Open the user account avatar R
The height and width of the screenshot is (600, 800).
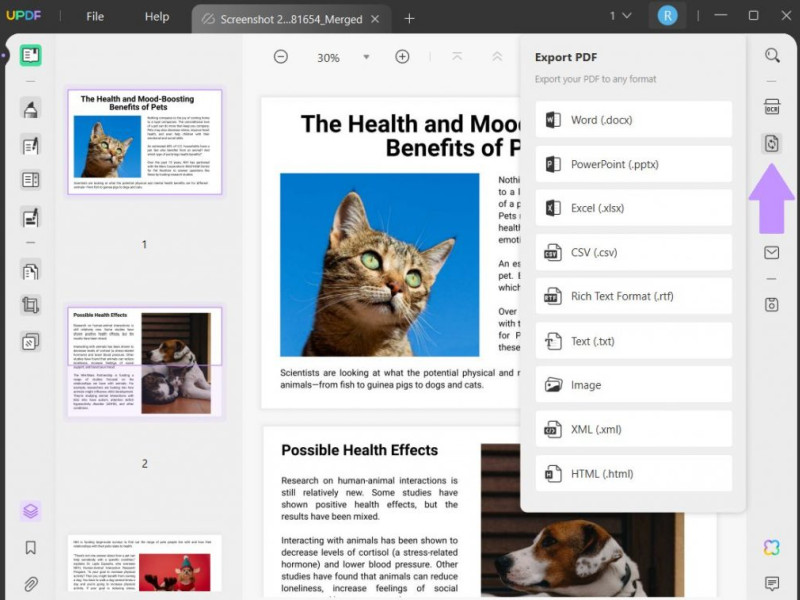point(667,16)
